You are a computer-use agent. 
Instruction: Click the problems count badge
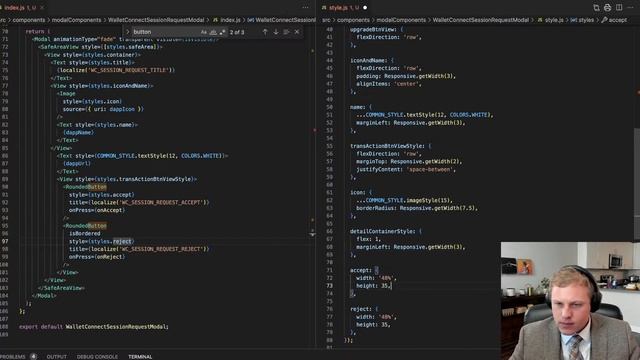[x=33, y=356]
